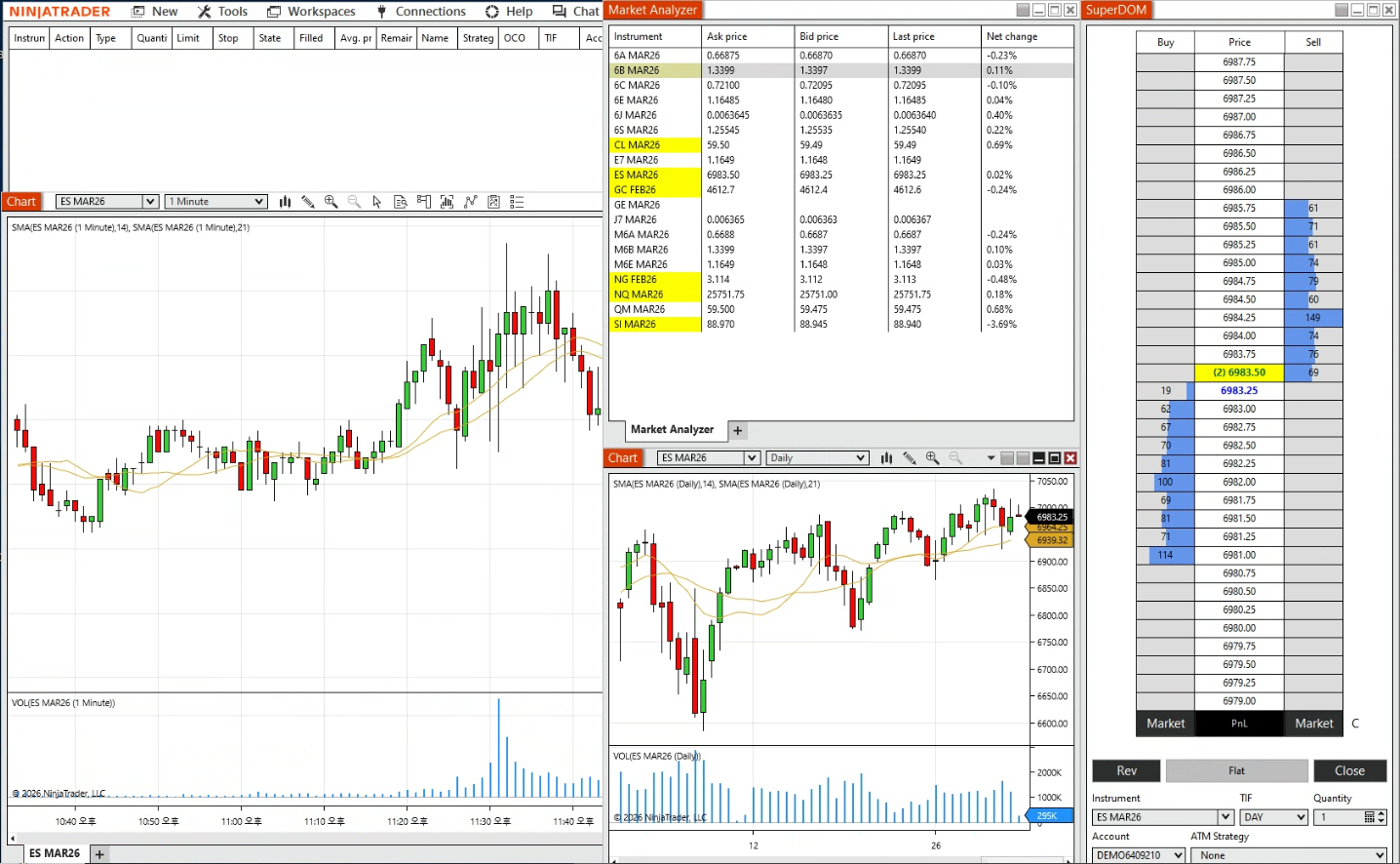Viewport: 1400px width, 864px height.
Task: Click the Flat button in SuperDOM
Action: [x=1236, y=770]
